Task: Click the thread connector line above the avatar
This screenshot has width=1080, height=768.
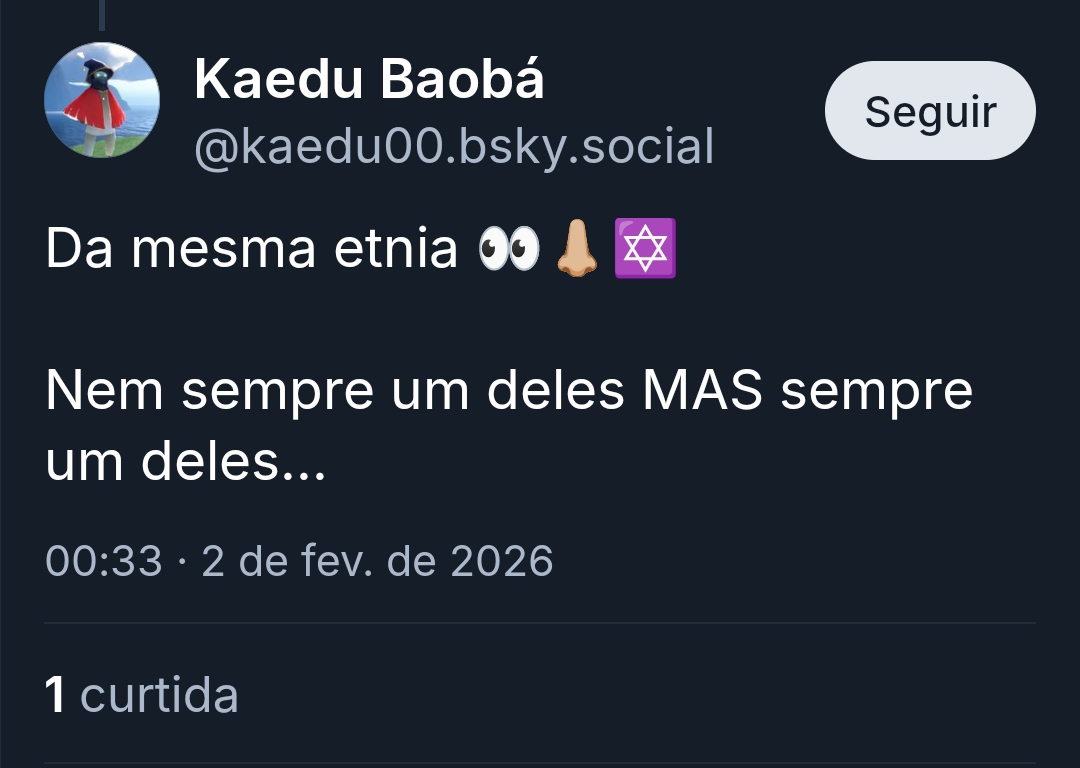Action: (x=102, y=14)
